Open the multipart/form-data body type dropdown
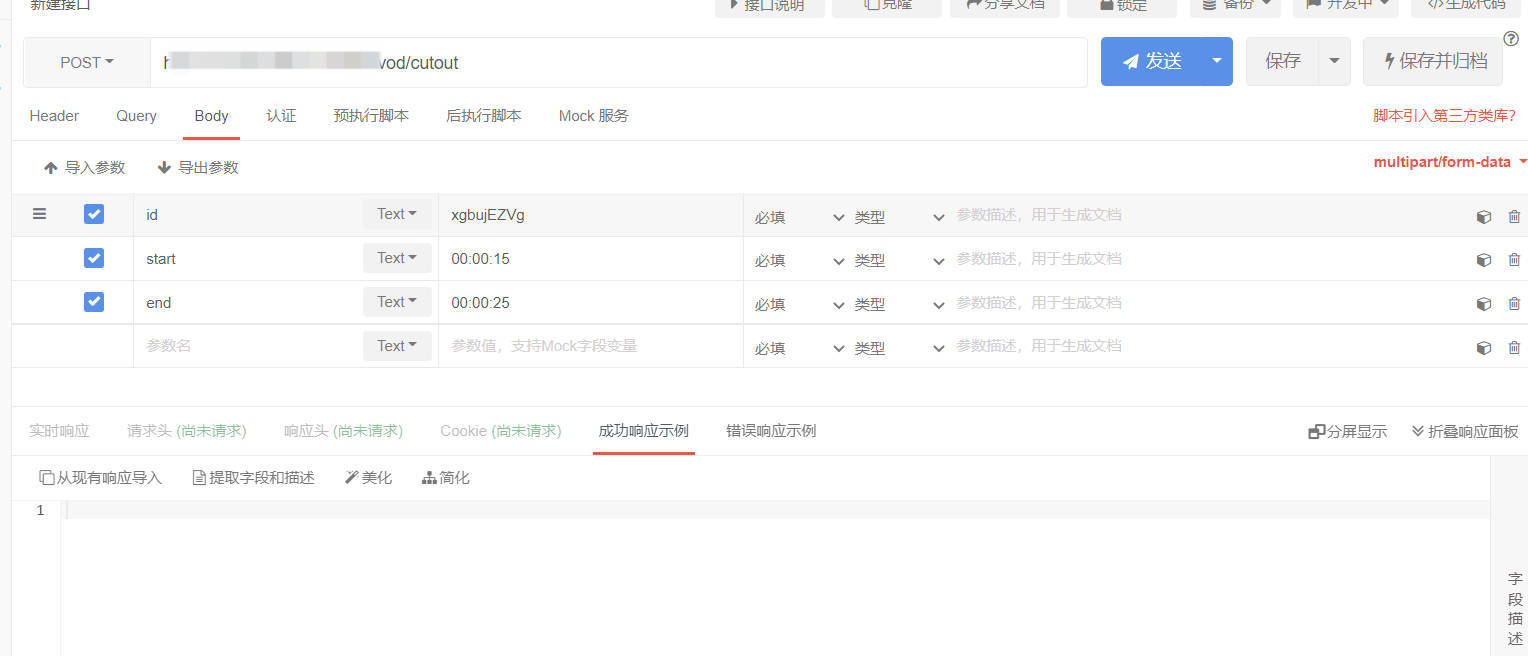This screenshot has height=656, width=1528. (x=1450, y=161)
